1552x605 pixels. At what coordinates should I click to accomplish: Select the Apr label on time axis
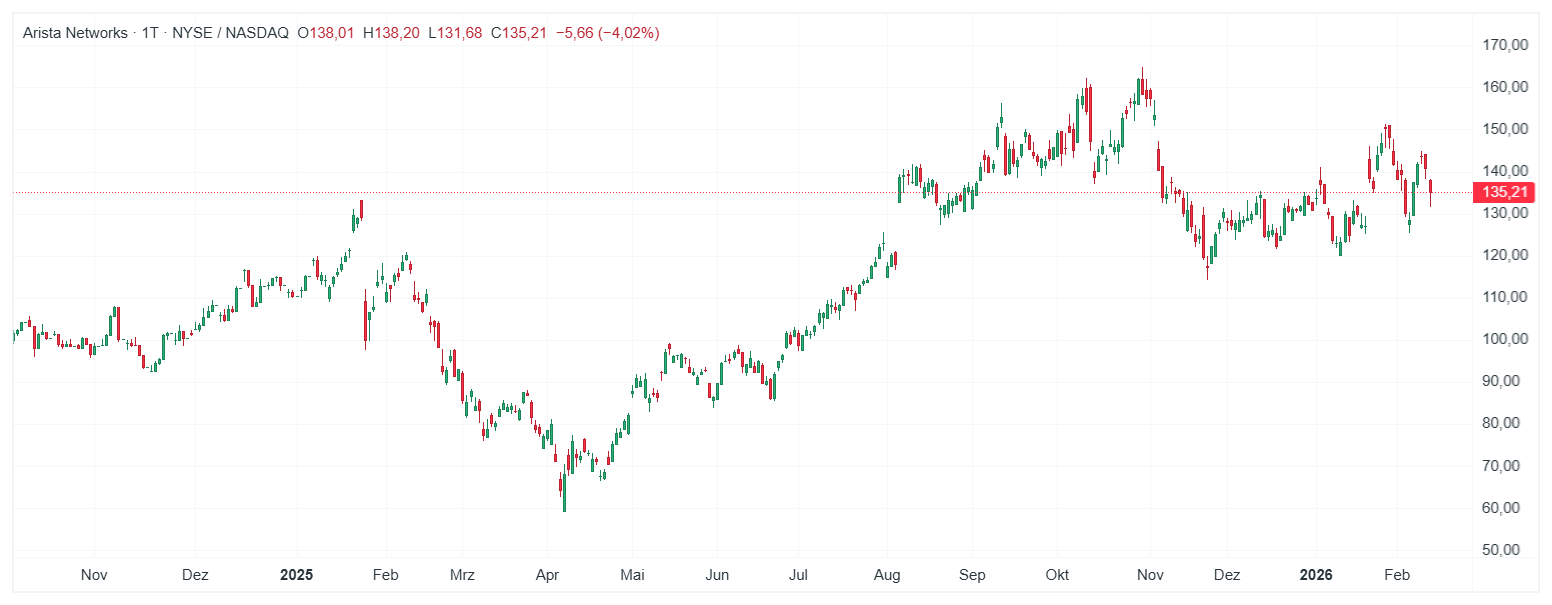click(546, 575)
